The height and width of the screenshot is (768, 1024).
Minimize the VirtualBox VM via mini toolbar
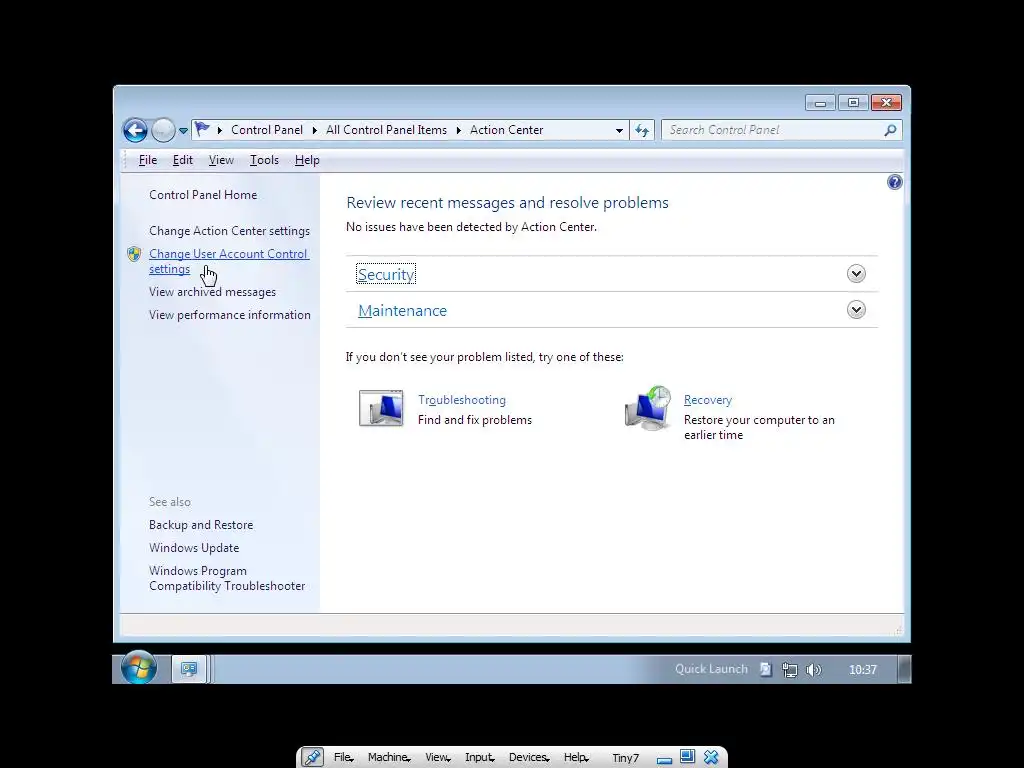coord(664,758)
